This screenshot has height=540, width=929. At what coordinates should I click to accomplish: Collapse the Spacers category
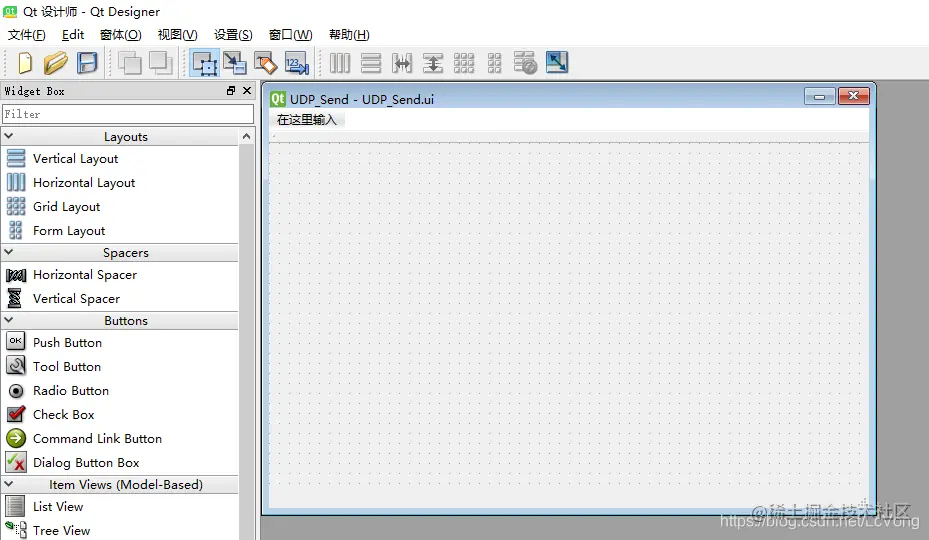[9, 252]
